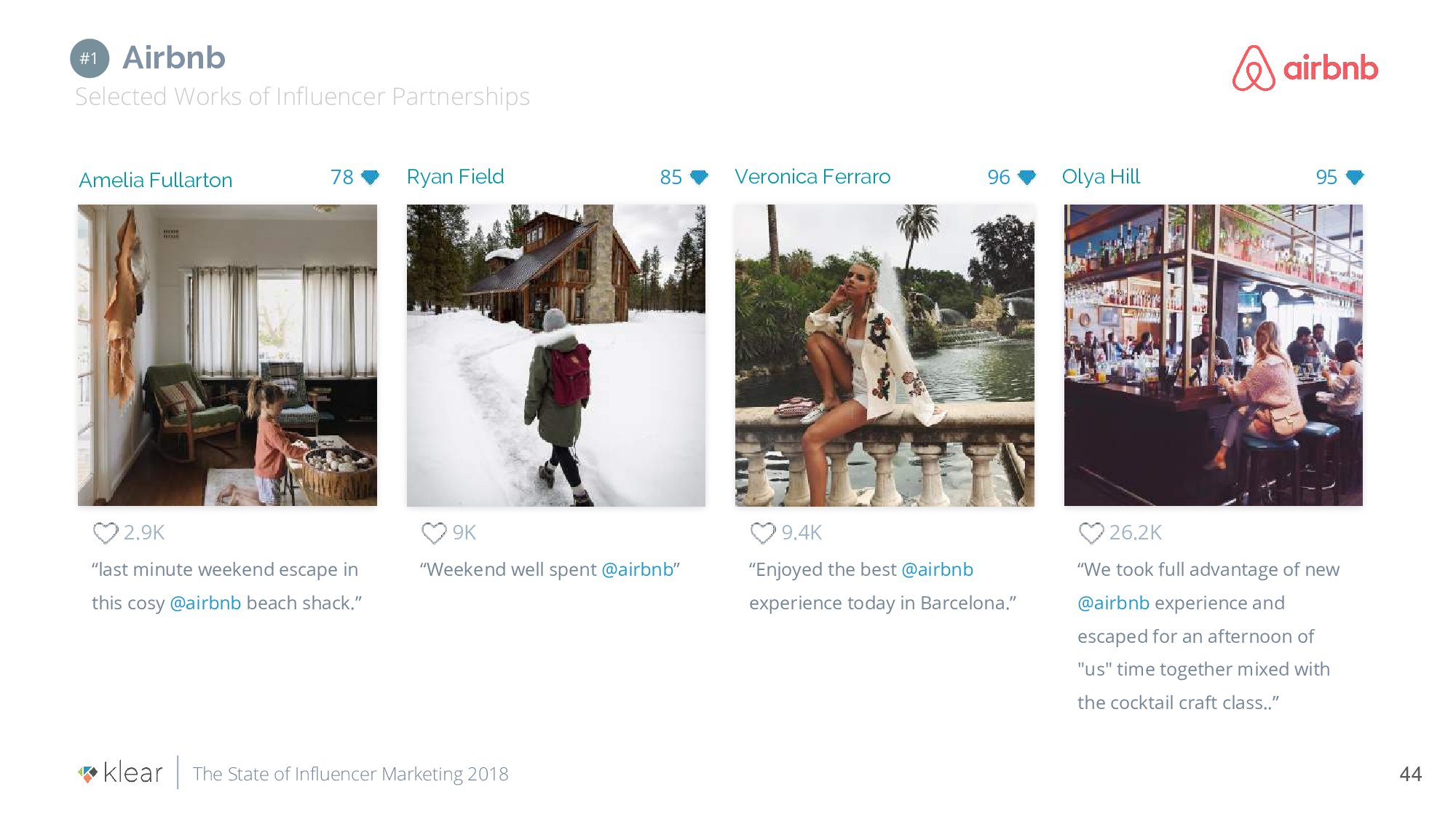This screenshot has height=819, width=1456.
Task: Click the Klear logo in the footer
Action: pos(120,772)
